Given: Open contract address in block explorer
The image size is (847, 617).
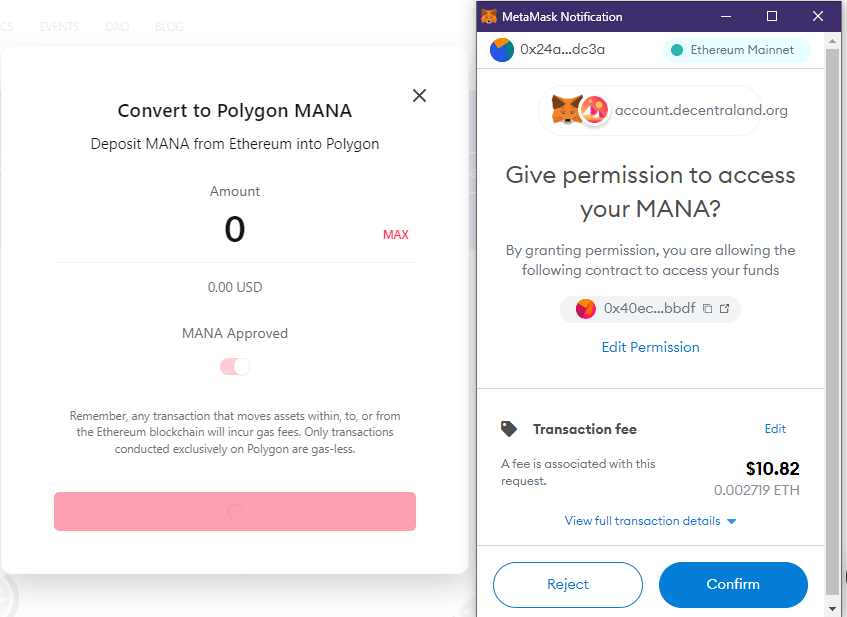Looking at the screenshot, I should (725, 309).
